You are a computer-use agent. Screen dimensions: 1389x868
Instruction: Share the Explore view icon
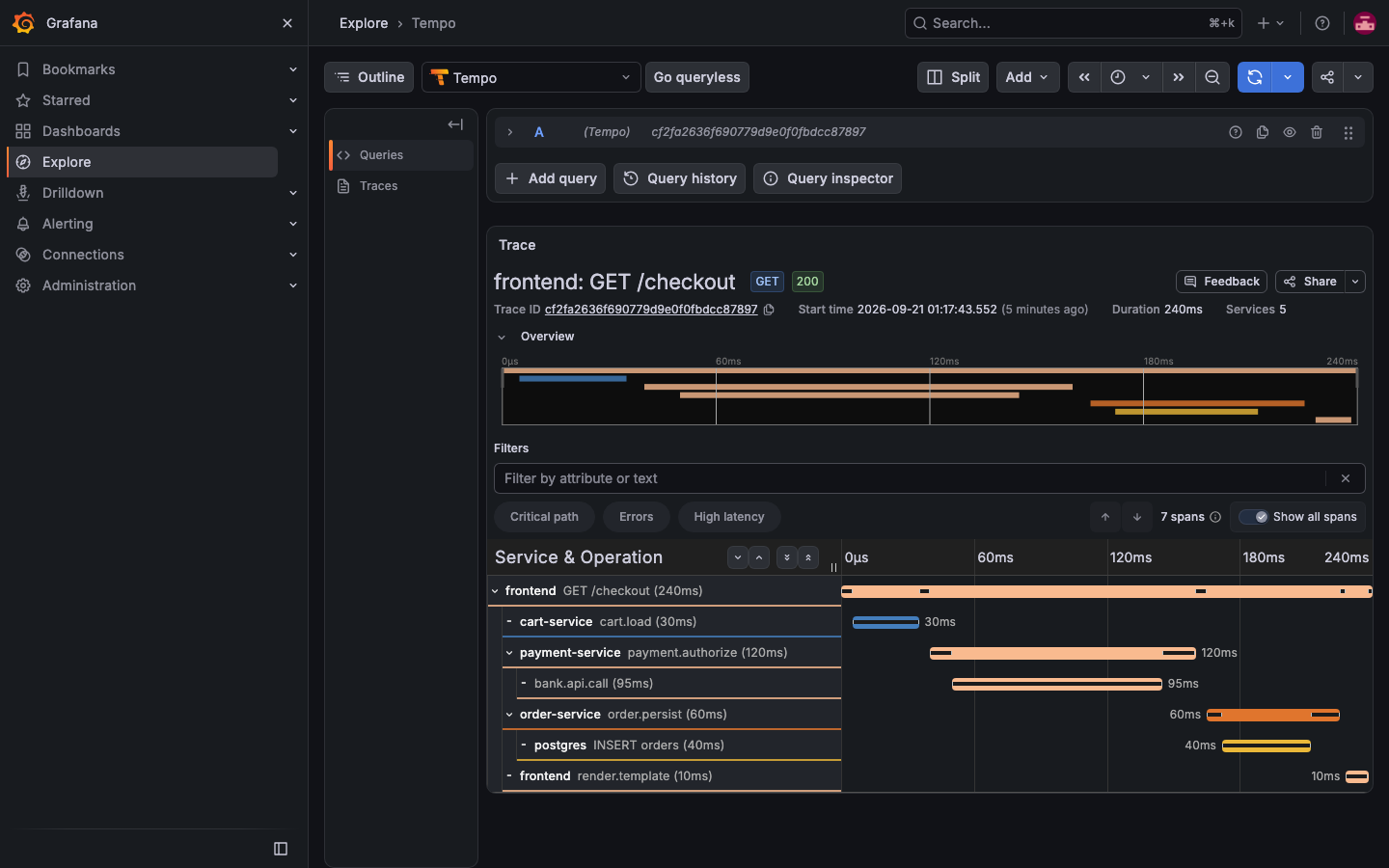1327,77
